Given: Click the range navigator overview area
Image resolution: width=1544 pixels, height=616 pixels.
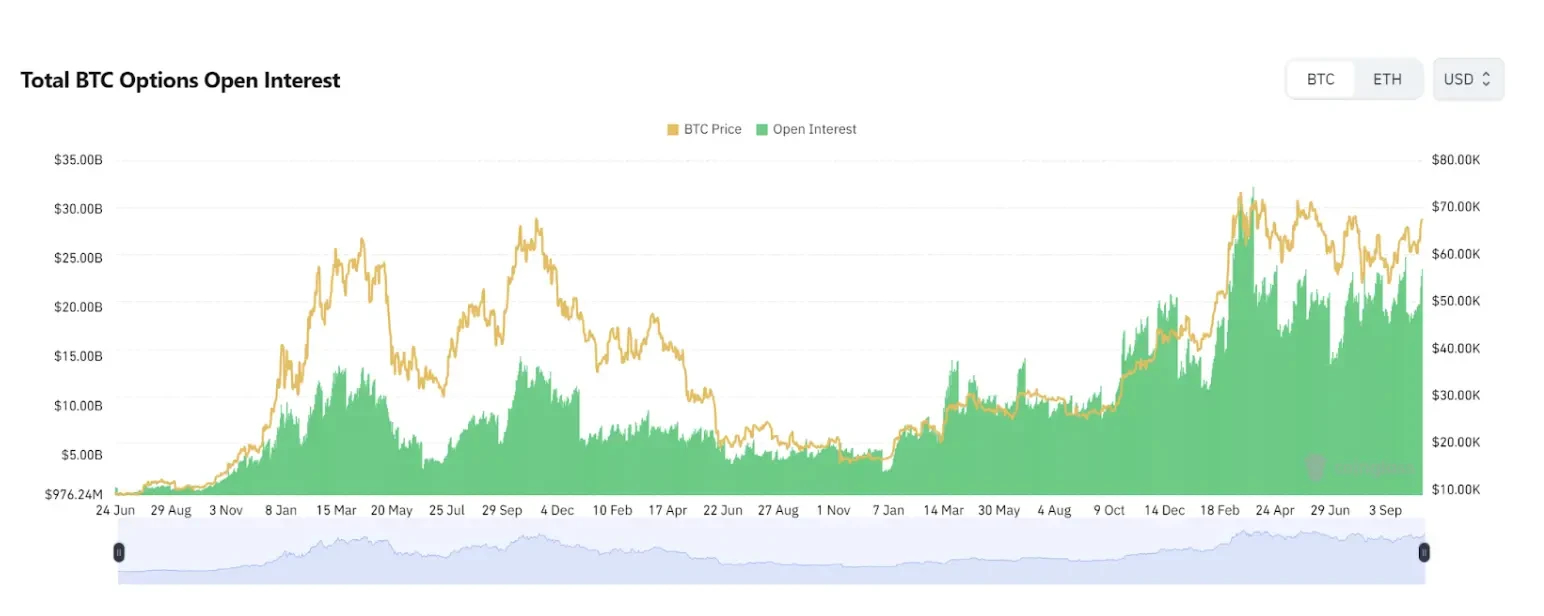Looking at the screenshot, I should coord(770,558).
